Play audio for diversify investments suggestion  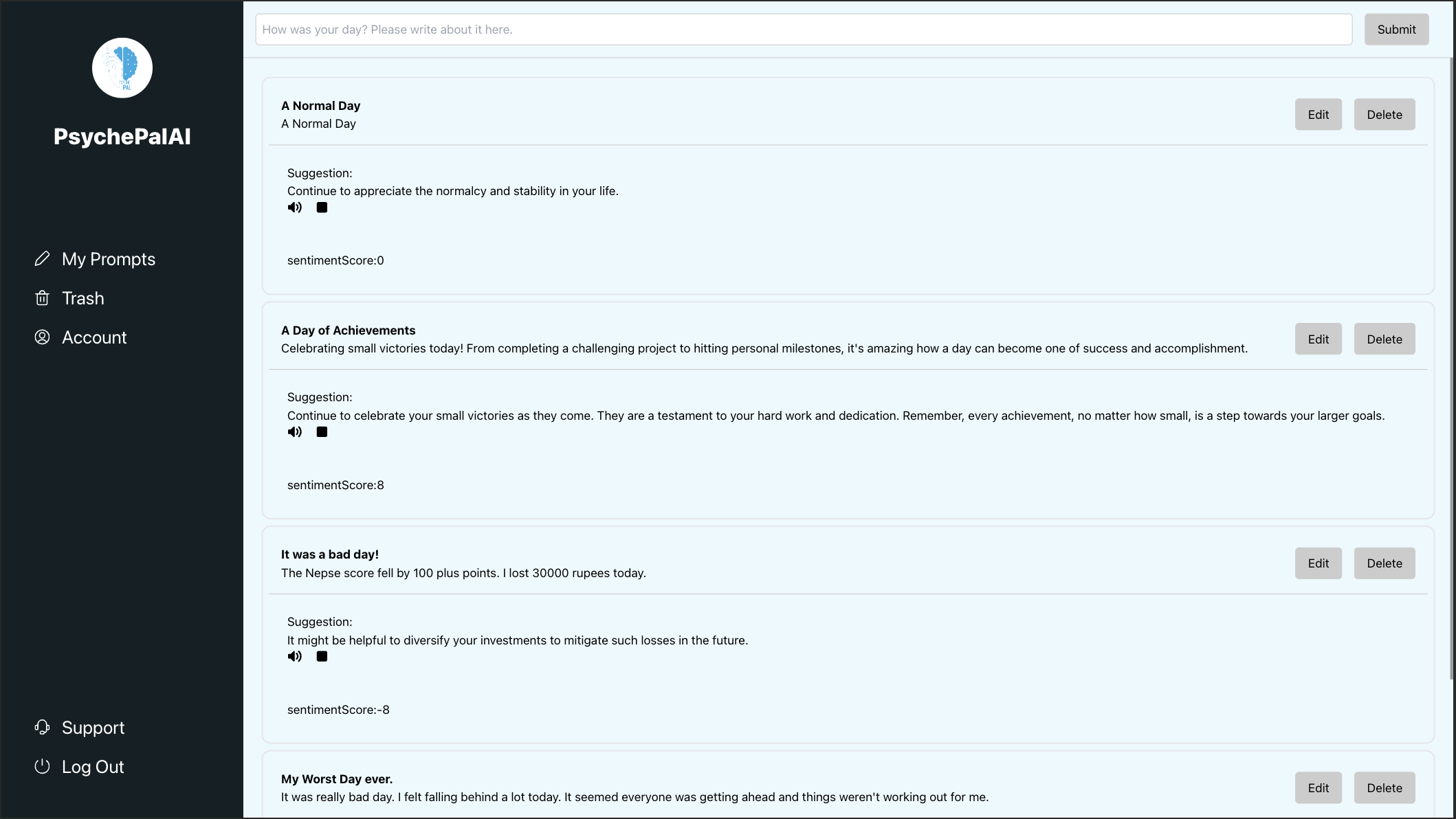pos(294,656)
